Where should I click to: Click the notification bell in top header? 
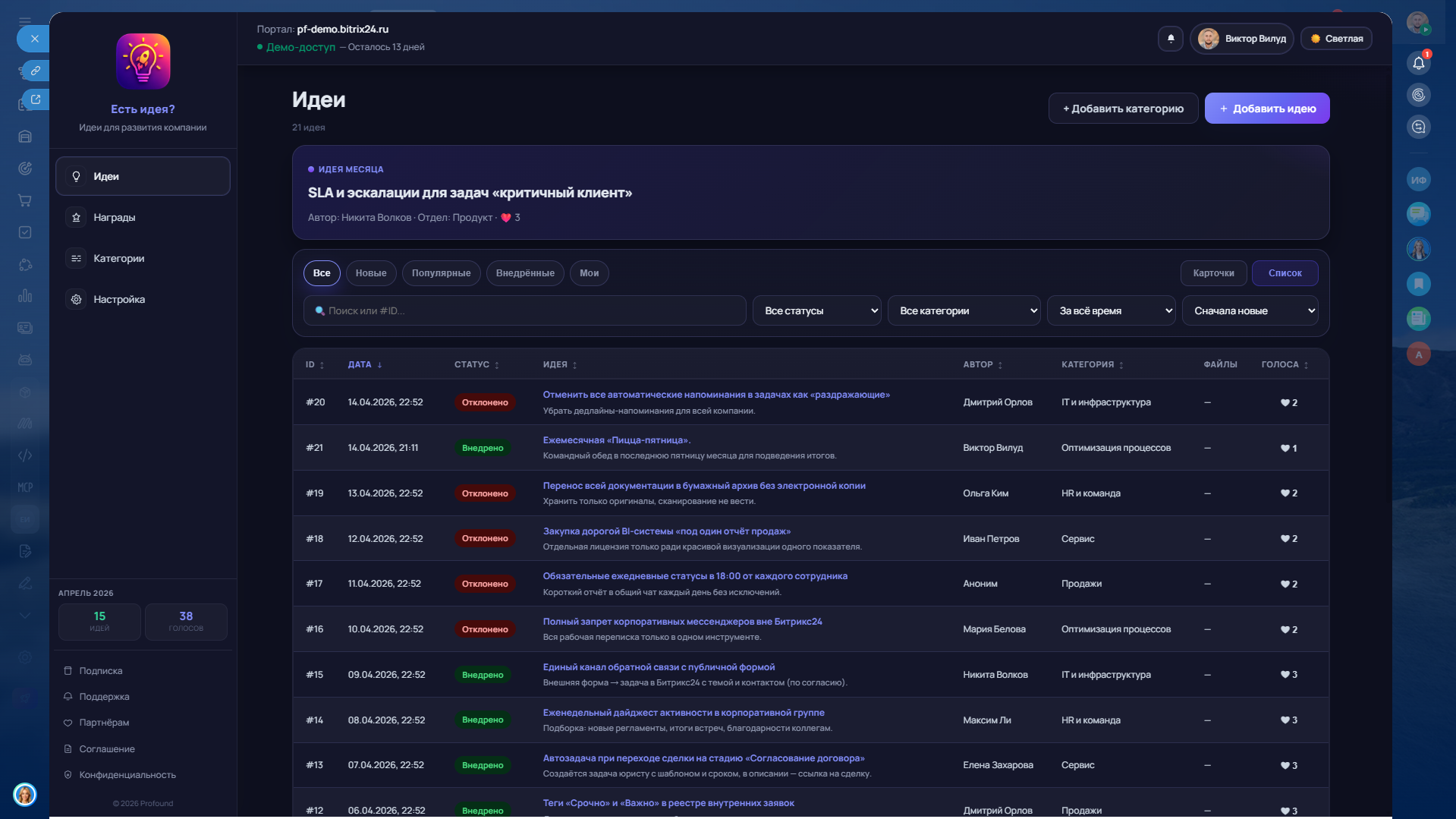click(x=1170, y=39)
